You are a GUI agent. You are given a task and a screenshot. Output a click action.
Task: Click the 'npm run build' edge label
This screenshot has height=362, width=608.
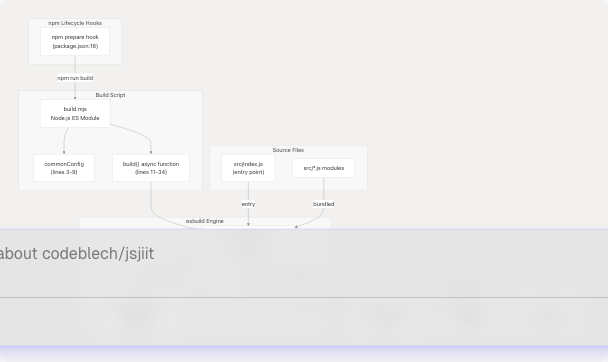[75, 78]
